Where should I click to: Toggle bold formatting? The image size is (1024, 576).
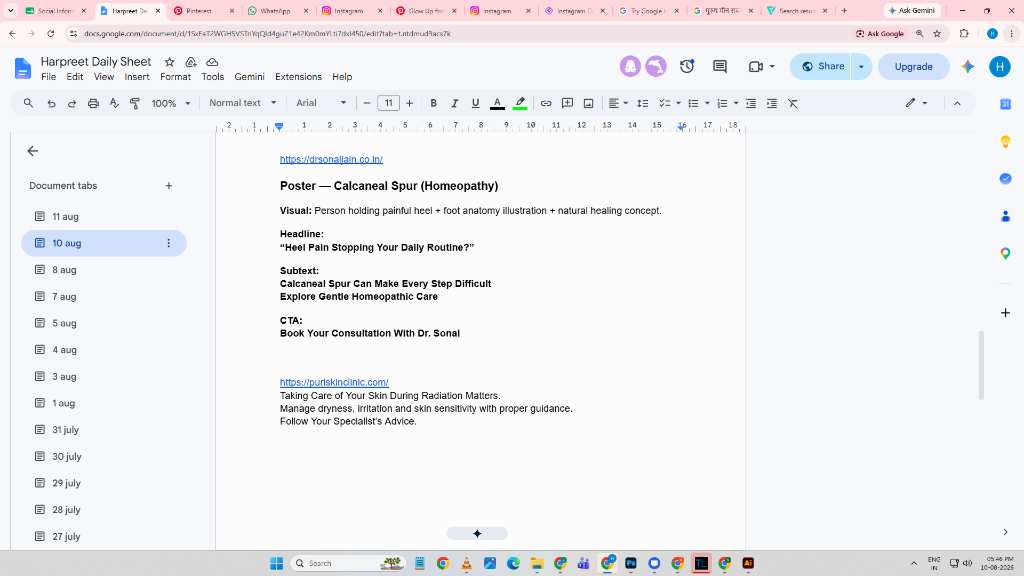433,103
